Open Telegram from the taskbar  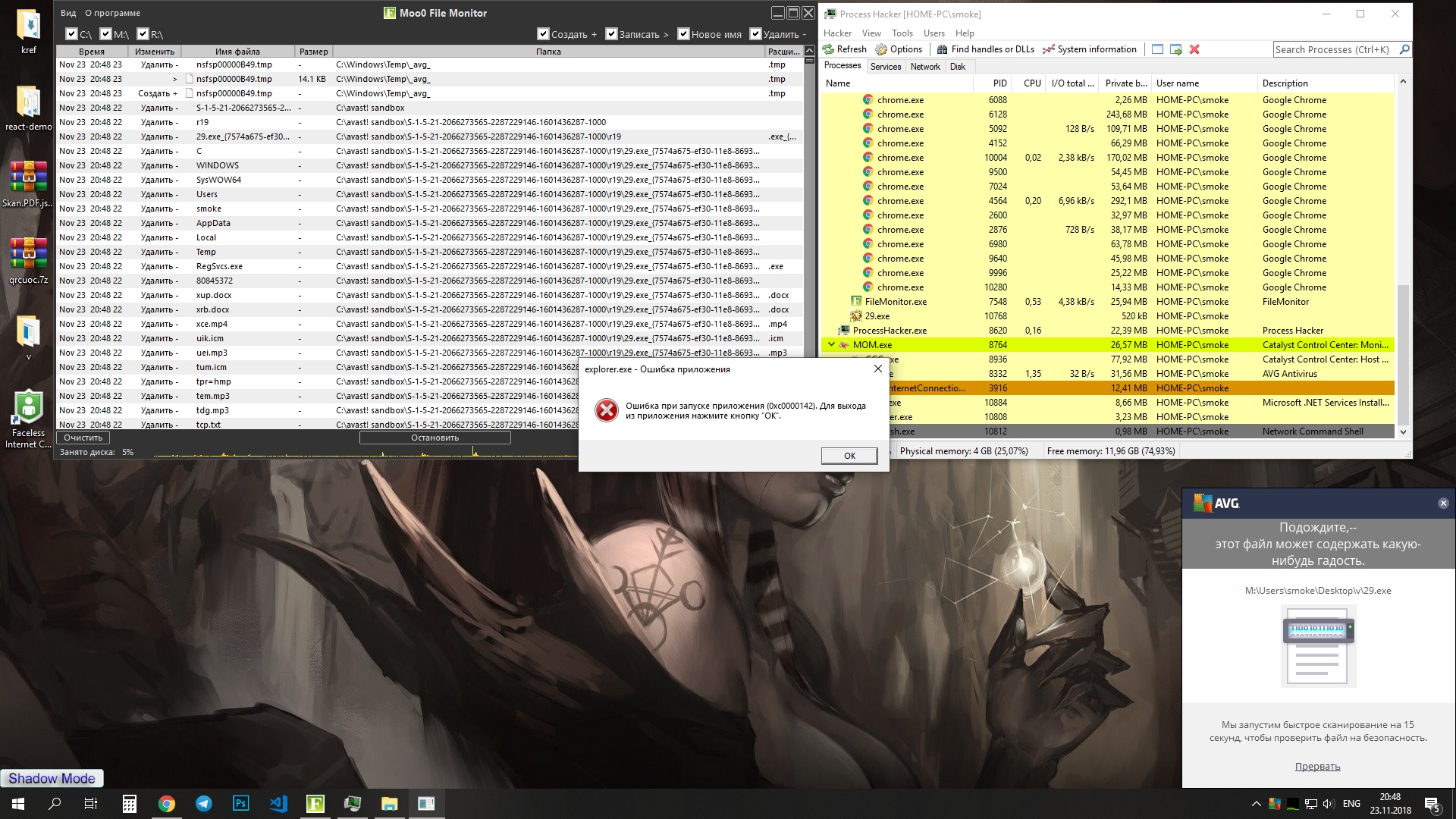coord(204,804)
